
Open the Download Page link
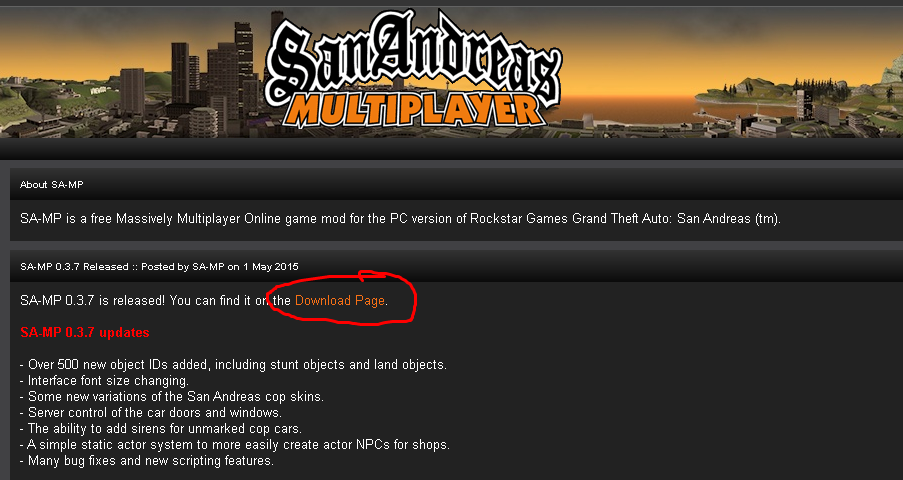click(340, 301)
